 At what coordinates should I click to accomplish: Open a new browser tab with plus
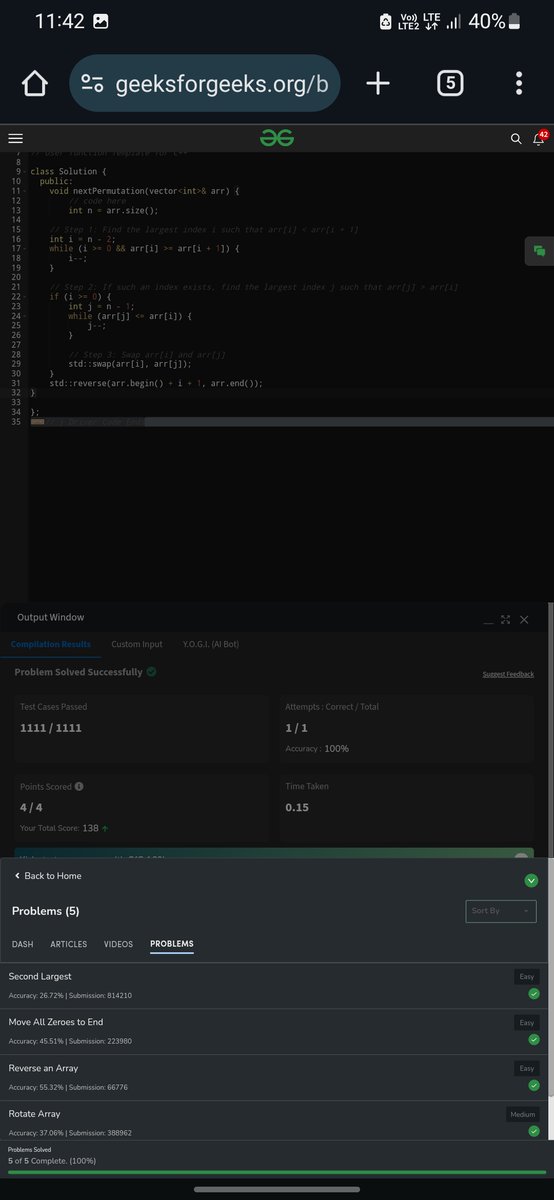click(378, 84)
